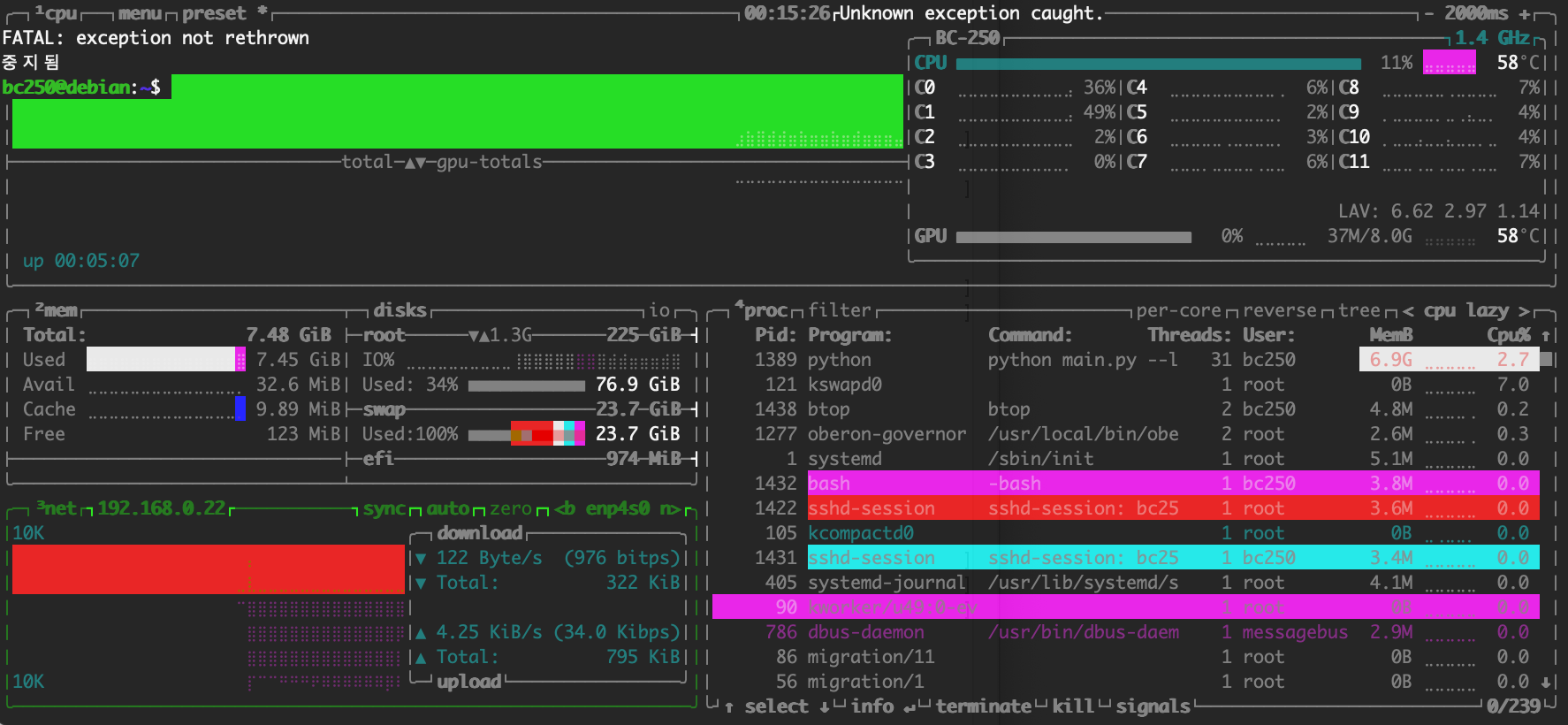Select the oberon-governor process row
The image size is (1568, 725).
[x=1126, y=434]
